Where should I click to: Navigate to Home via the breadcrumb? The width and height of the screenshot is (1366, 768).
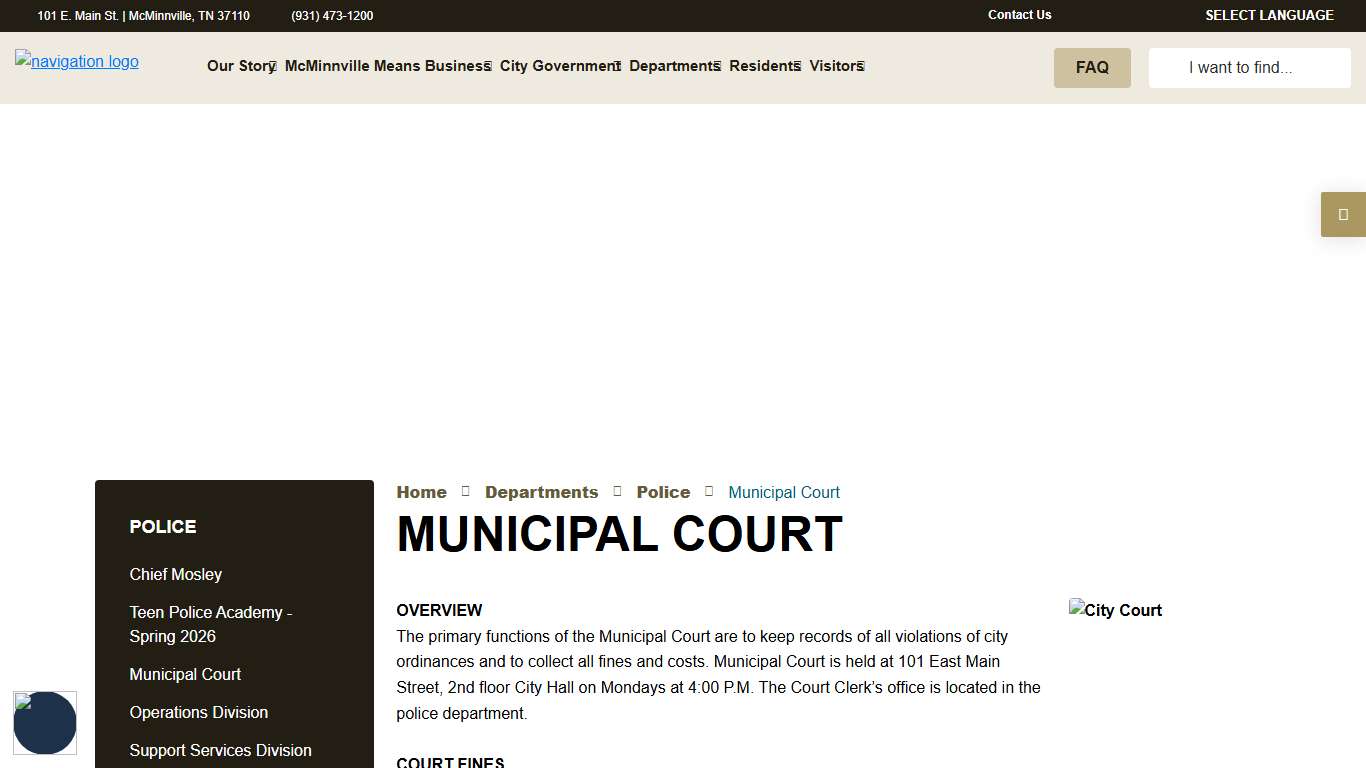click(421, 491)
